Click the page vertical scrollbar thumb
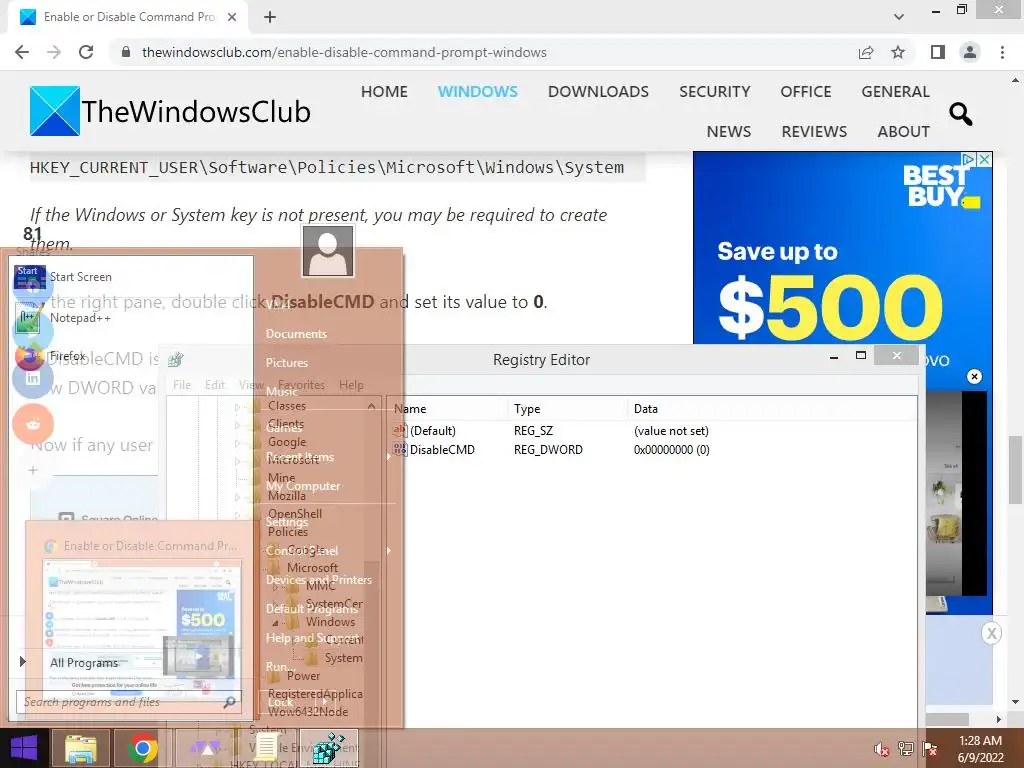This screenshot has width=1024, height=768. 1015,470
